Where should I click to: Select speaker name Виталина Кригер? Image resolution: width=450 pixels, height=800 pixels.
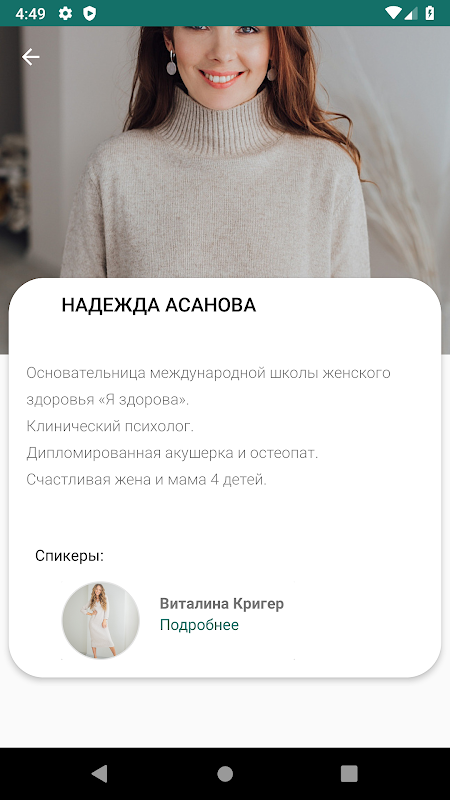[222, 604]
